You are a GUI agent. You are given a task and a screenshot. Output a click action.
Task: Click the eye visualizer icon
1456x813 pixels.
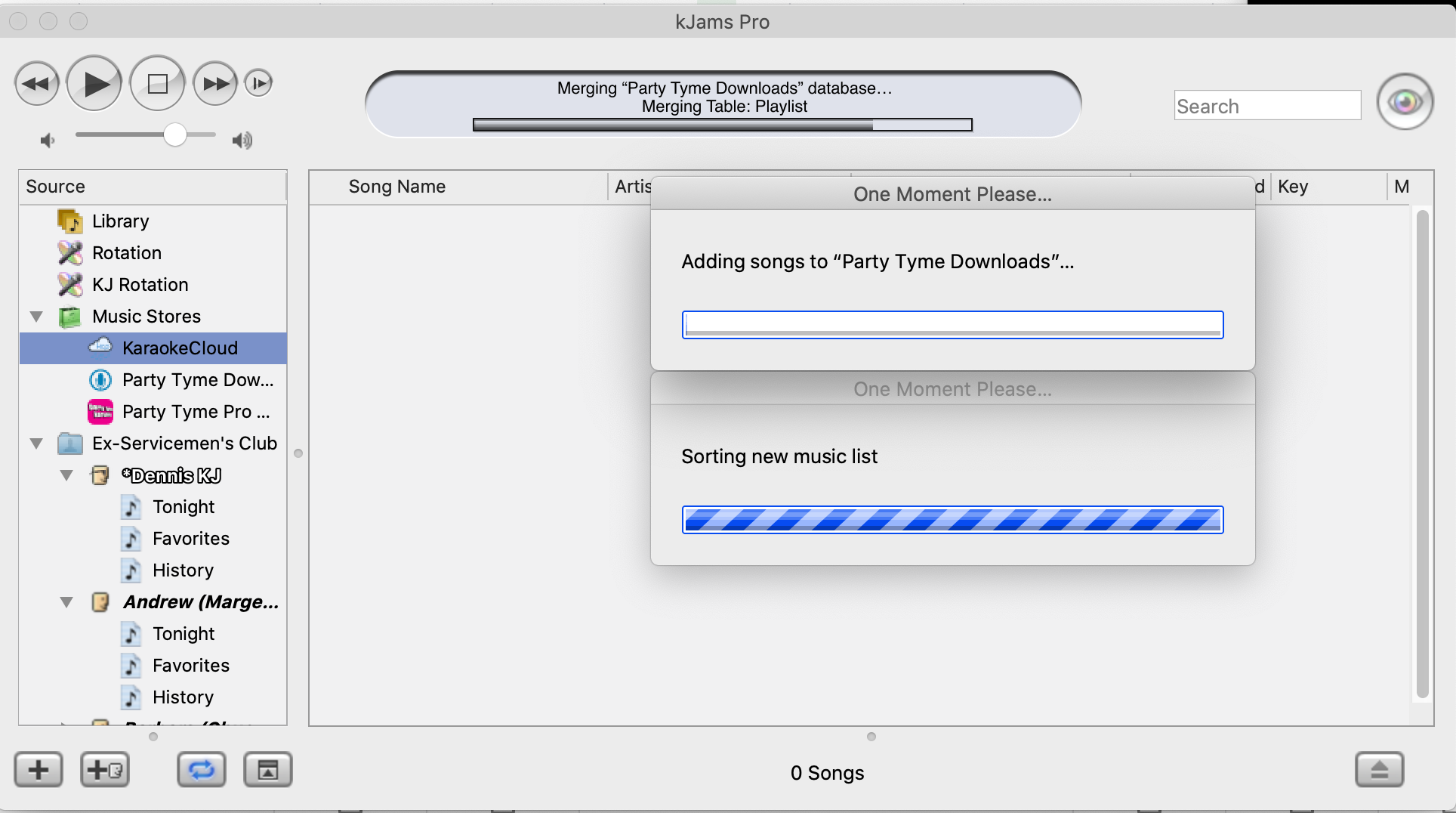[1405, 102]
